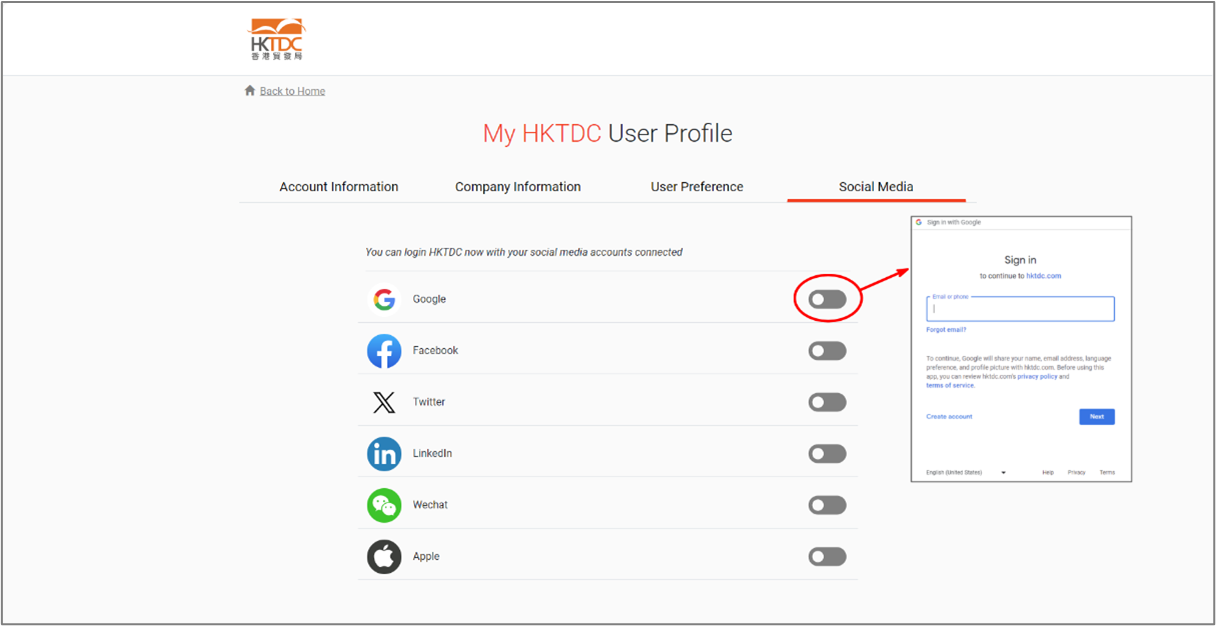This screenshot has width=1216, height=626.
Task: Open the terms of service link
Action: tap(950, 386)
